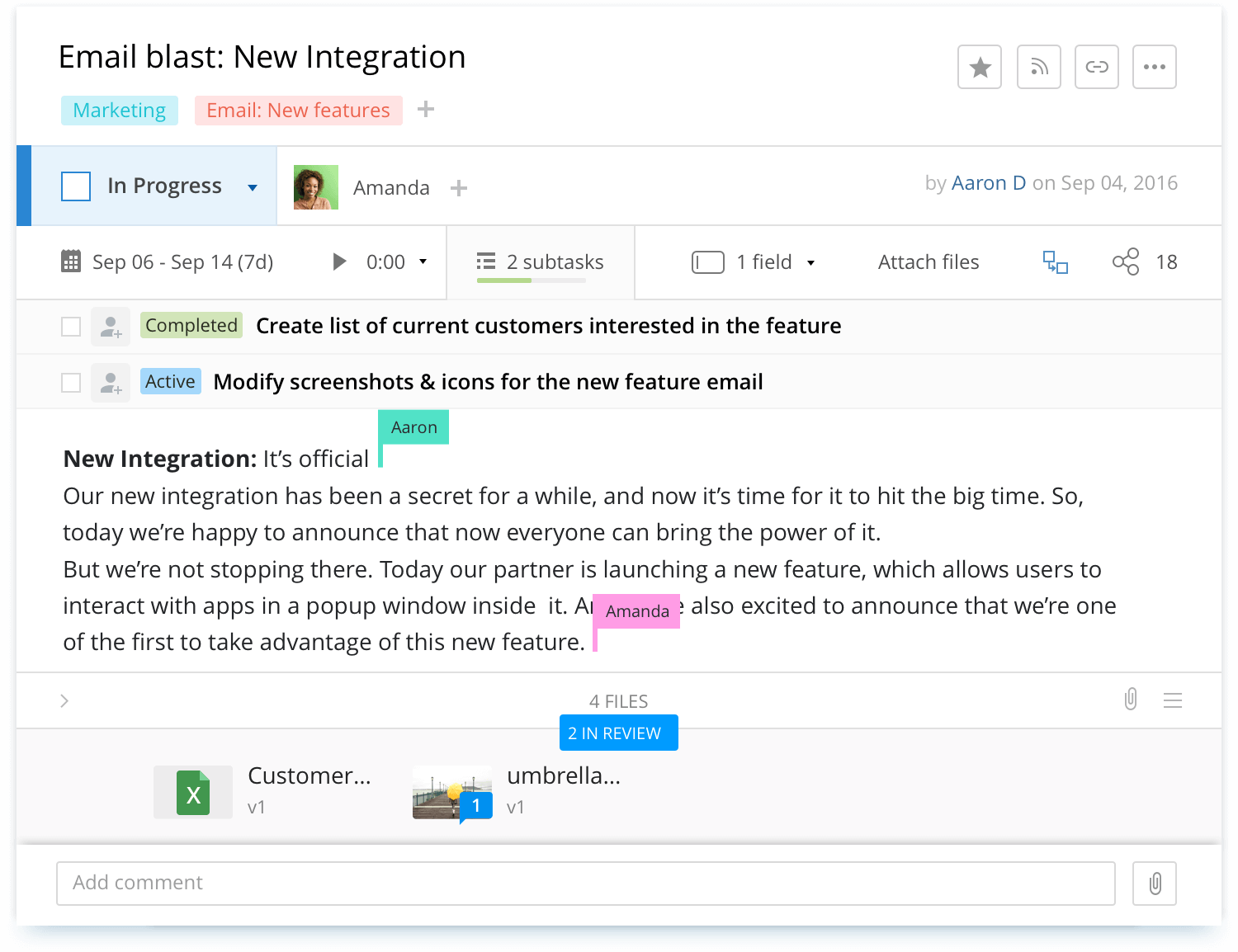This screenshot has width=1238, height=952.
Task: Click the Add comment input field
Action: [585, 883]
